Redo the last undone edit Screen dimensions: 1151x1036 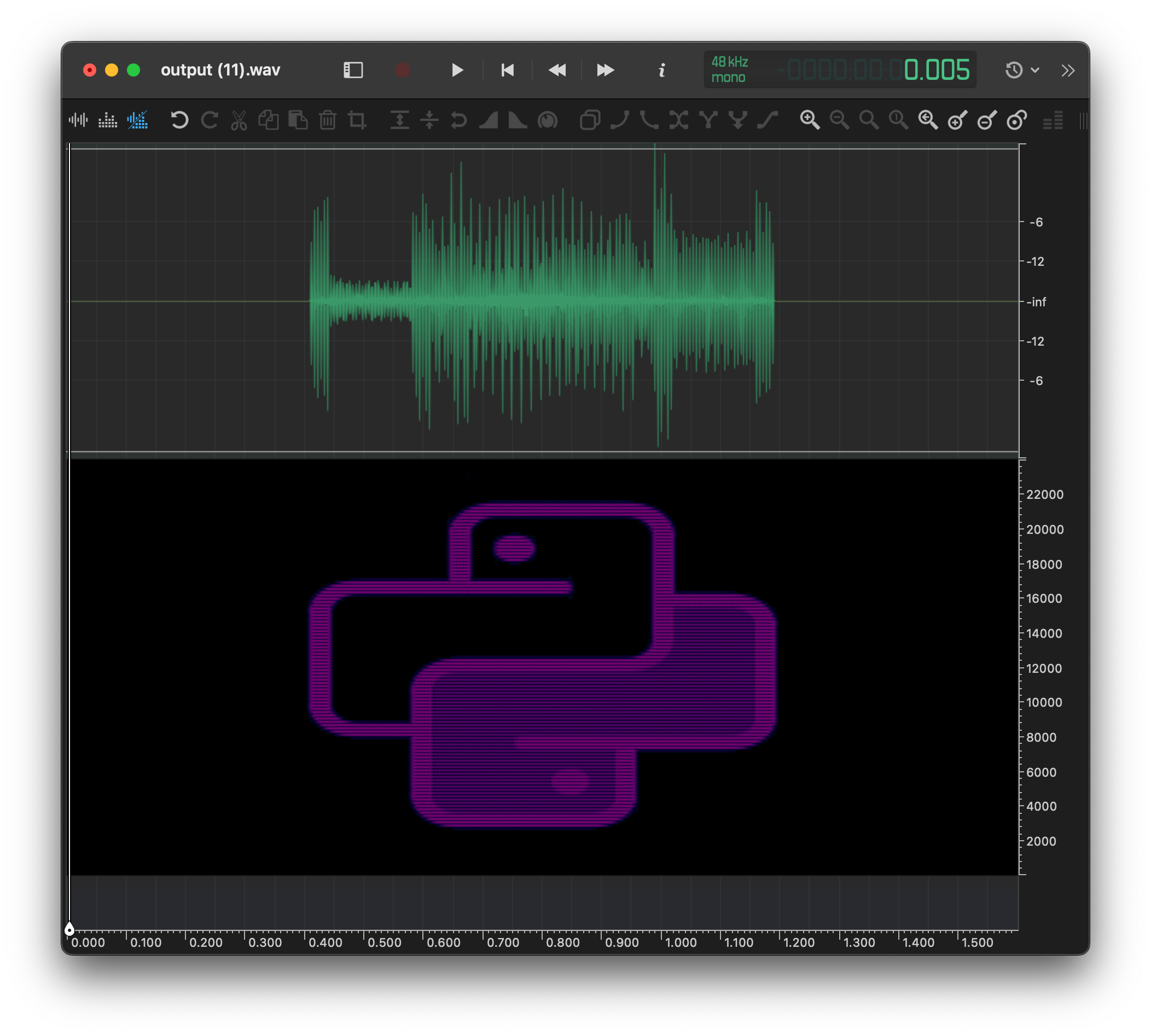[x=209, y=120]
